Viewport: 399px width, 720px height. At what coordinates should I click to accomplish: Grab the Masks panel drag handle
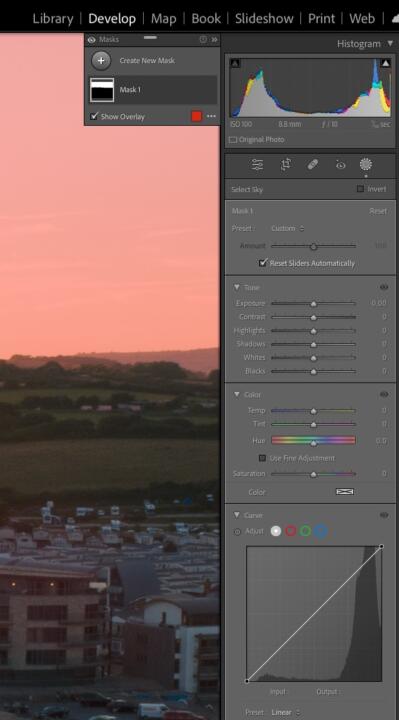coord(150,37)
